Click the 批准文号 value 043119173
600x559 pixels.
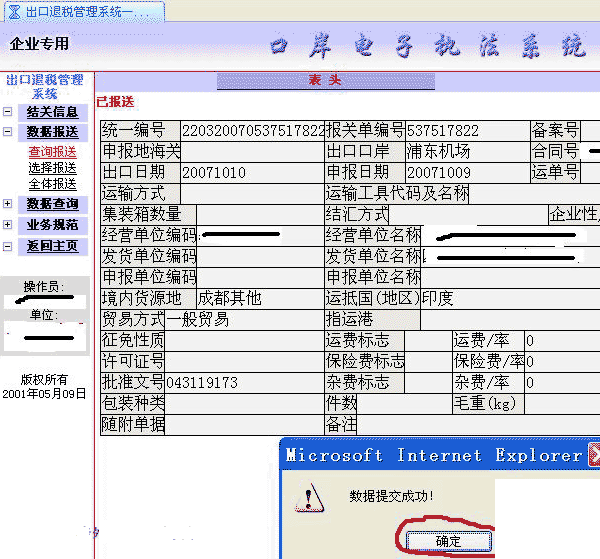202,383
